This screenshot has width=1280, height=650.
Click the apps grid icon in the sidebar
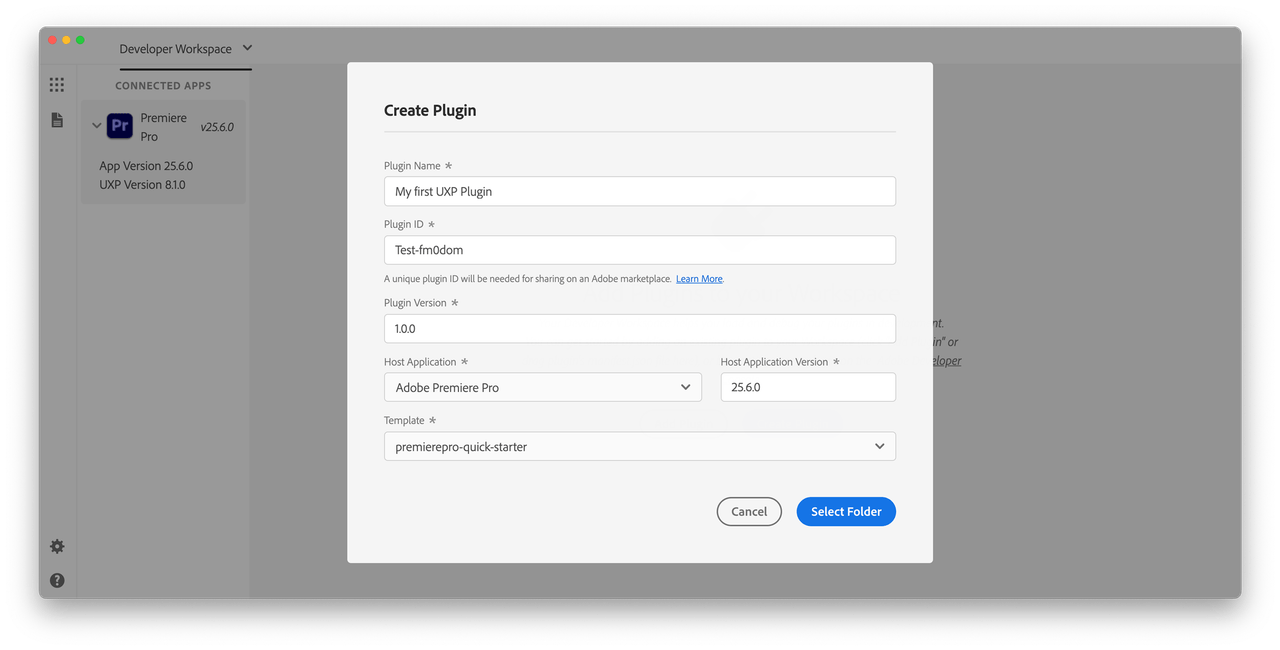coord(56,84)
